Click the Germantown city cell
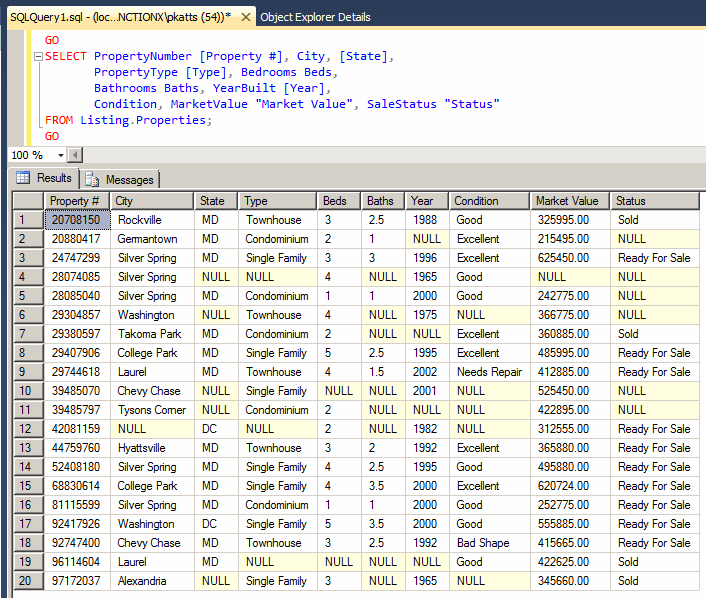 click(152, 239)
